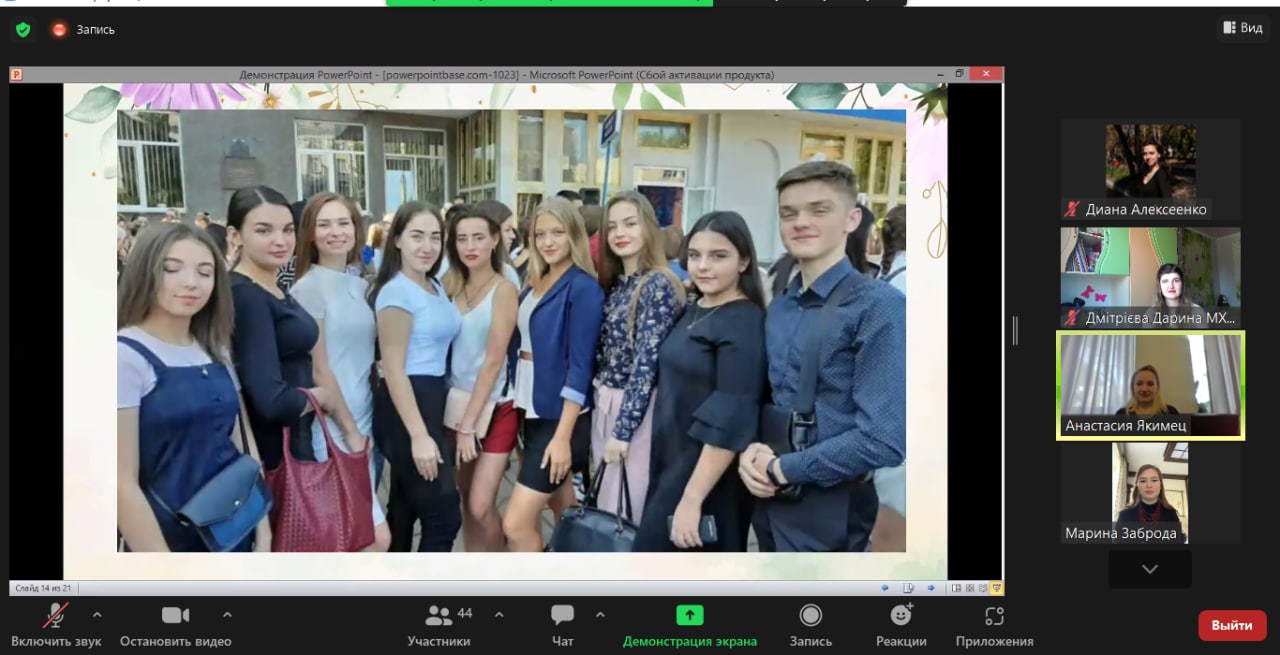Expand the chat options arrow
Viewport: 1280px width, 655px height.
tap(600, 614)
